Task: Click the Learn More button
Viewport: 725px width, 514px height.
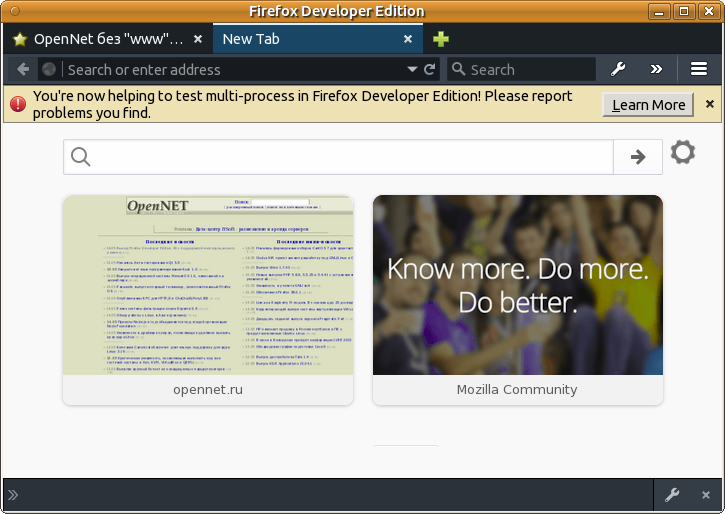Action: [648, 105]
